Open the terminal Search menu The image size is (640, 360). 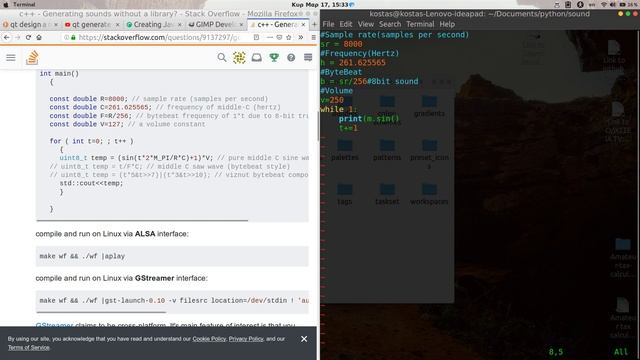pyautogui.click(x=390, y=24)
